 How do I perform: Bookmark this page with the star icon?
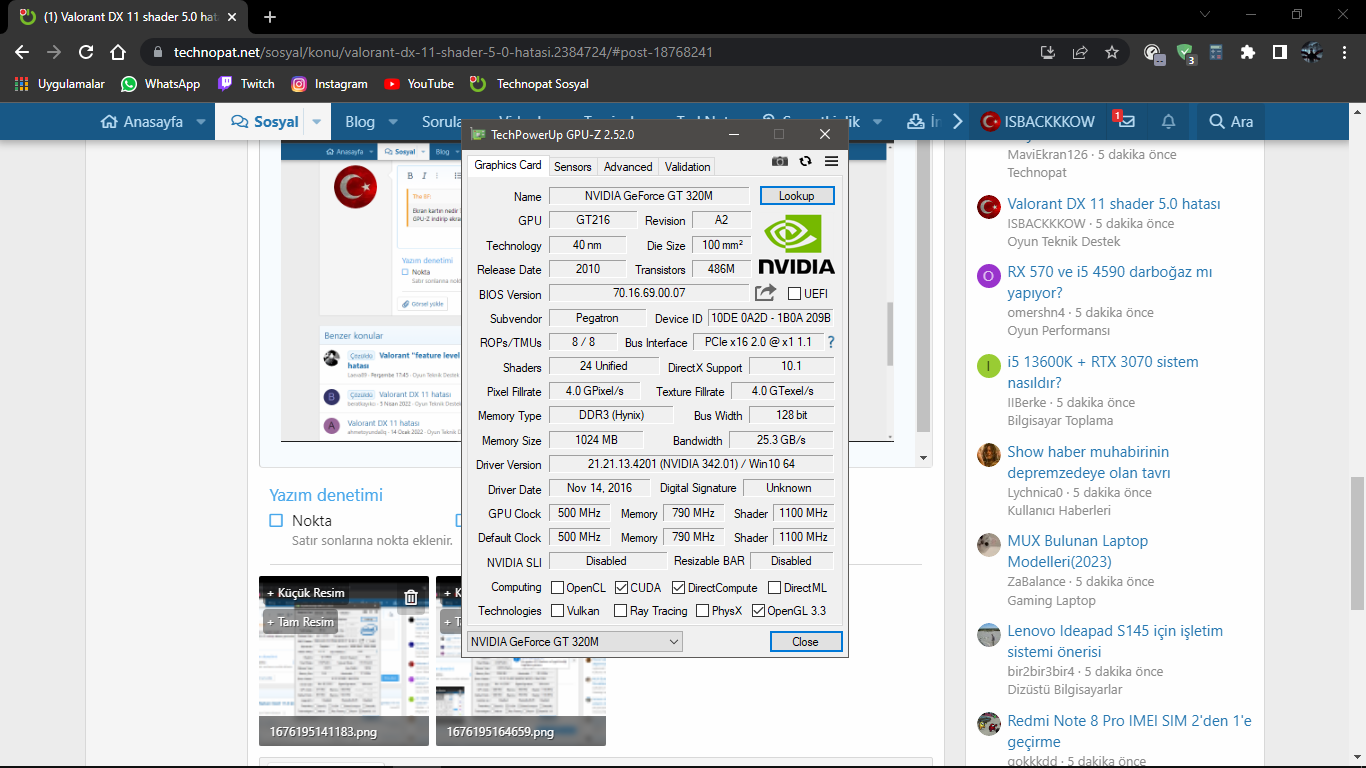tap(1112, 52)
